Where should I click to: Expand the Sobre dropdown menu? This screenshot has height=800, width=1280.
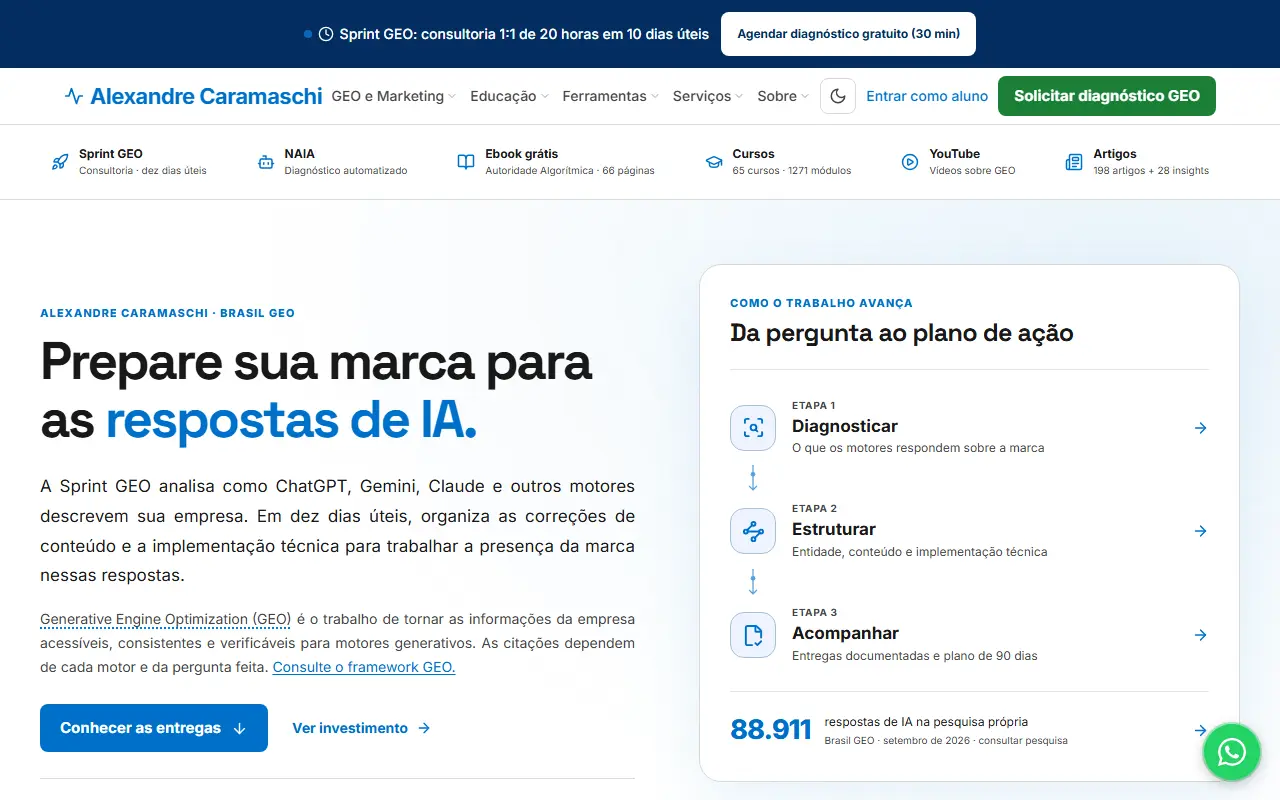click(x=784, y=96)
